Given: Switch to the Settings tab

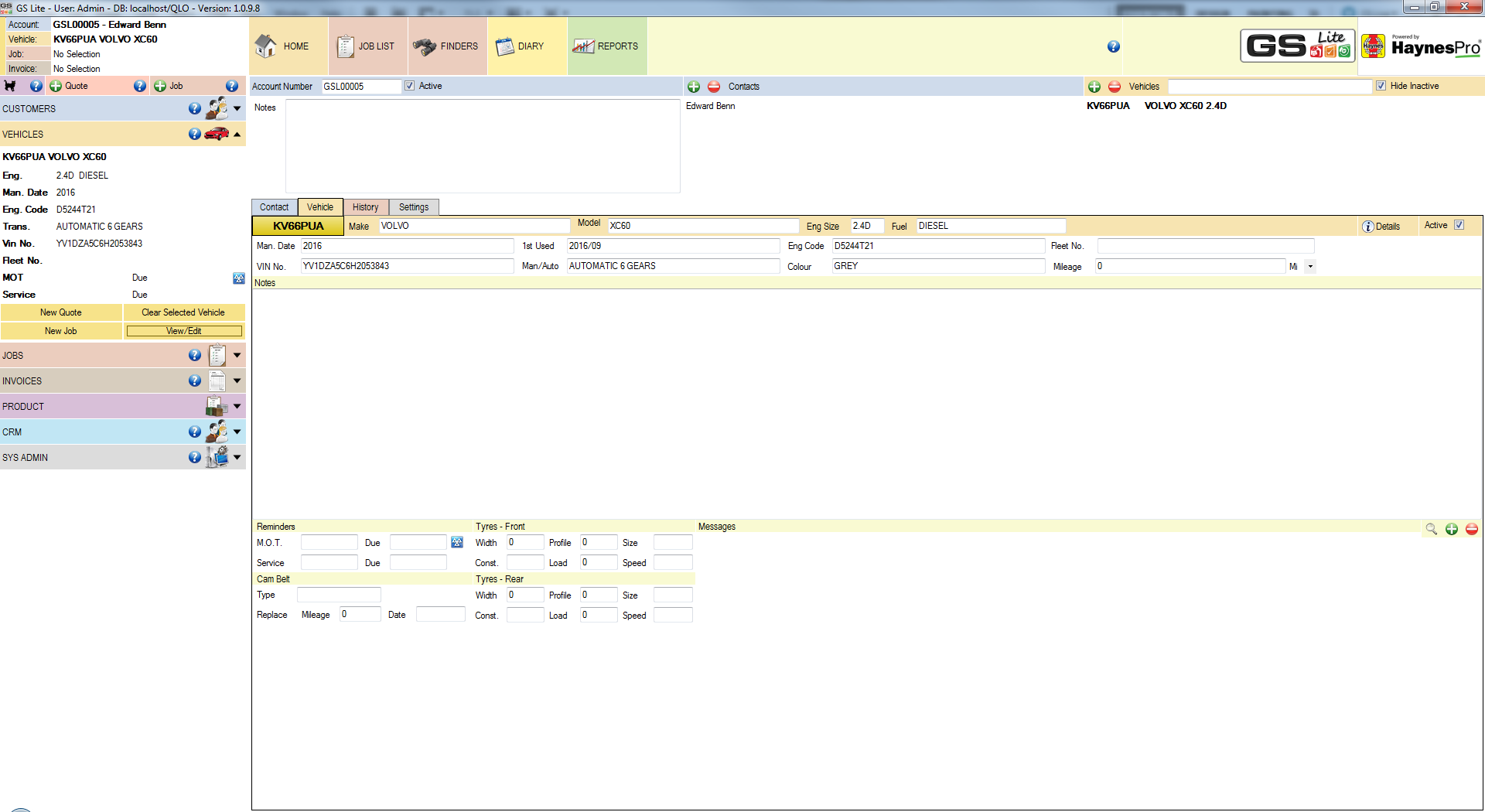Looking at the screenshot, I should click(x=414, y=207).
